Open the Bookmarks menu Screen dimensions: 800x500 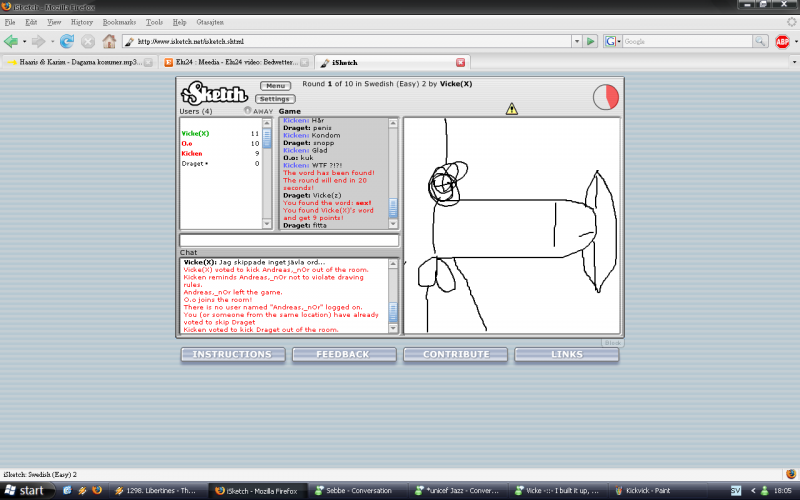tap(119, 21)
